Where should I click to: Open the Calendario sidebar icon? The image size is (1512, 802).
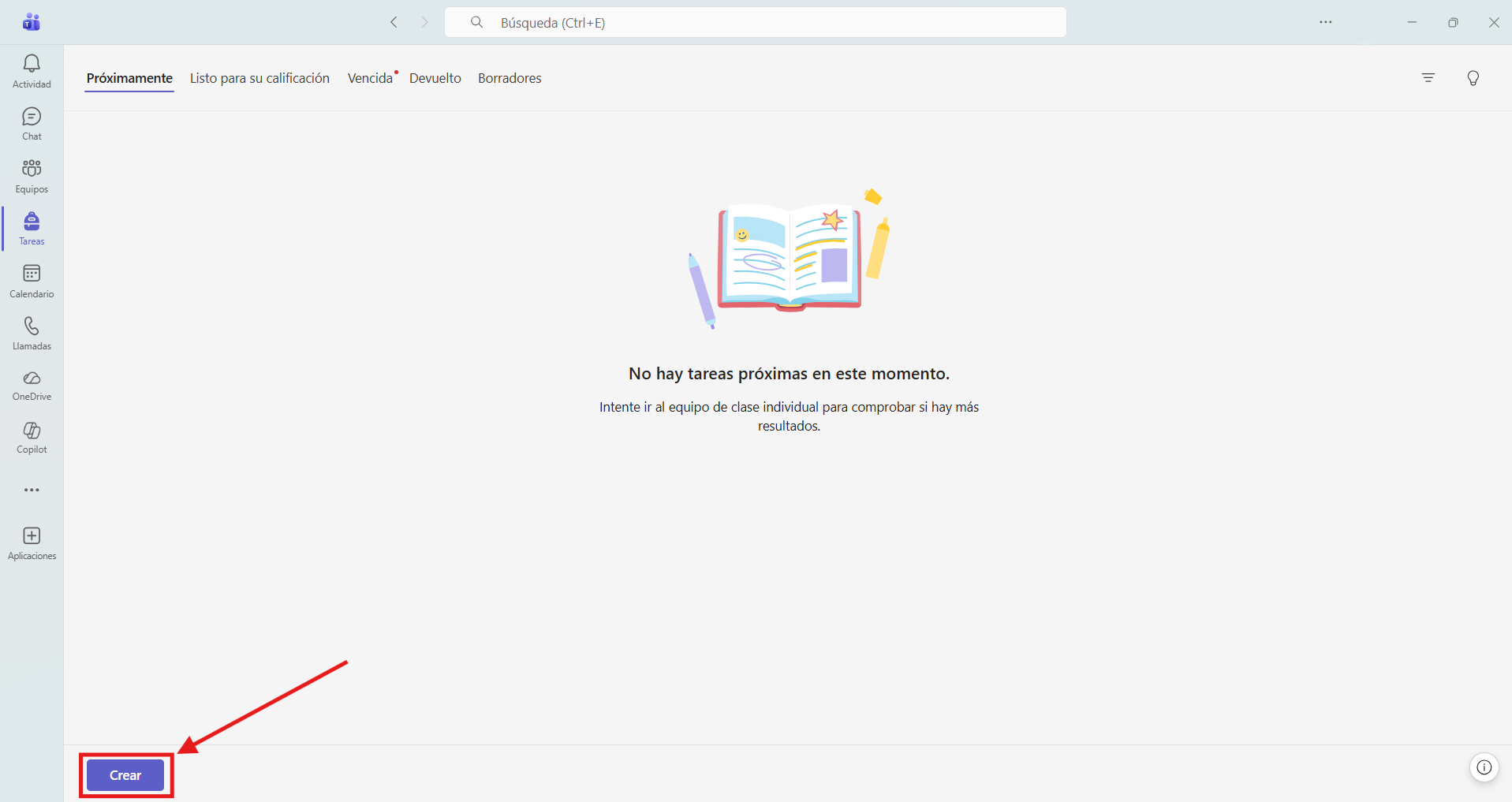[32, 282]
